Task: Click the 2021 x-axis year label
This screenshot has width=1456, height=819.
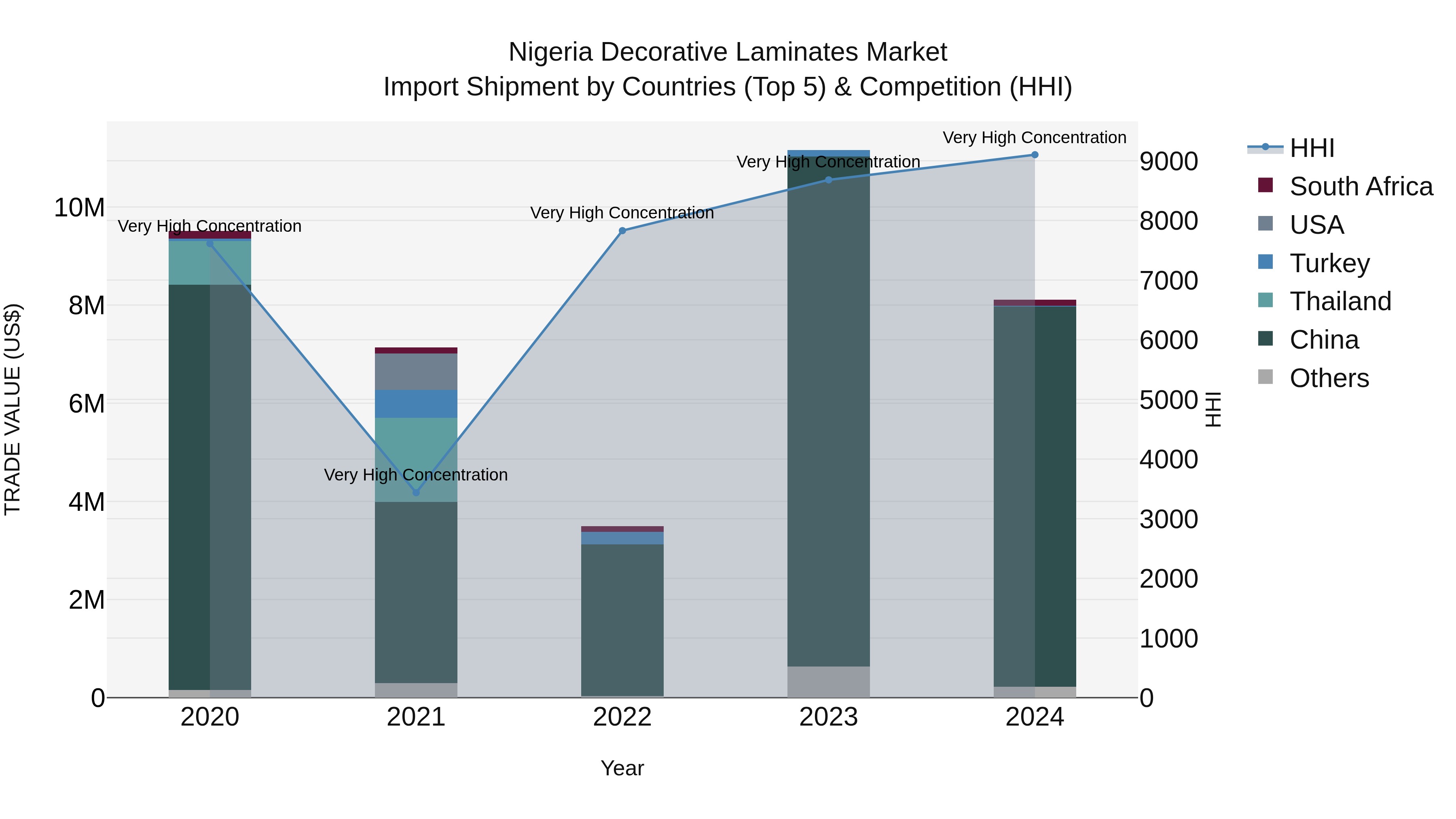Action: click(x=416, y=717)
